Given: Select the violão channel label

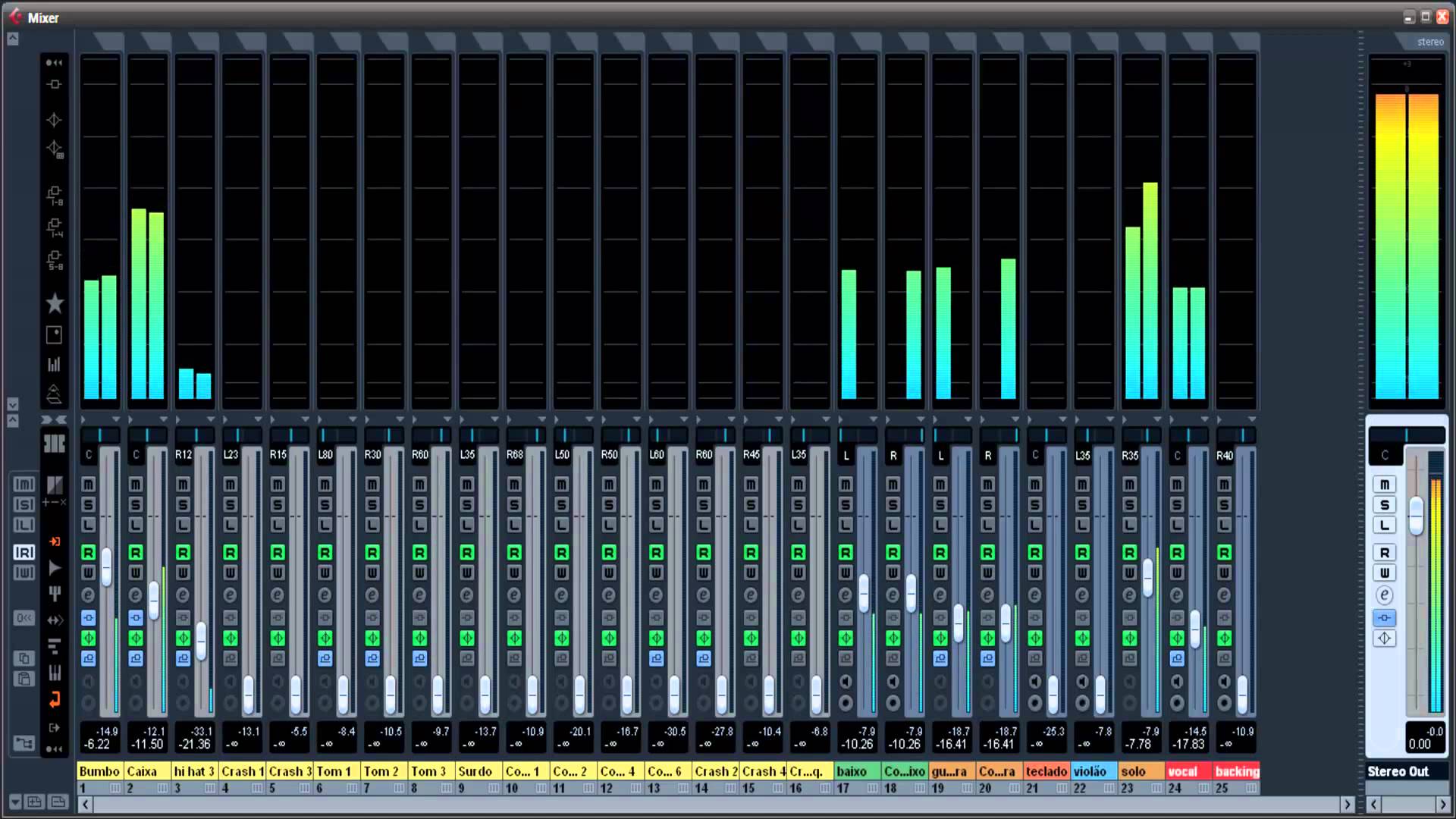Looking at the screenshot, I should (1094, 771).
